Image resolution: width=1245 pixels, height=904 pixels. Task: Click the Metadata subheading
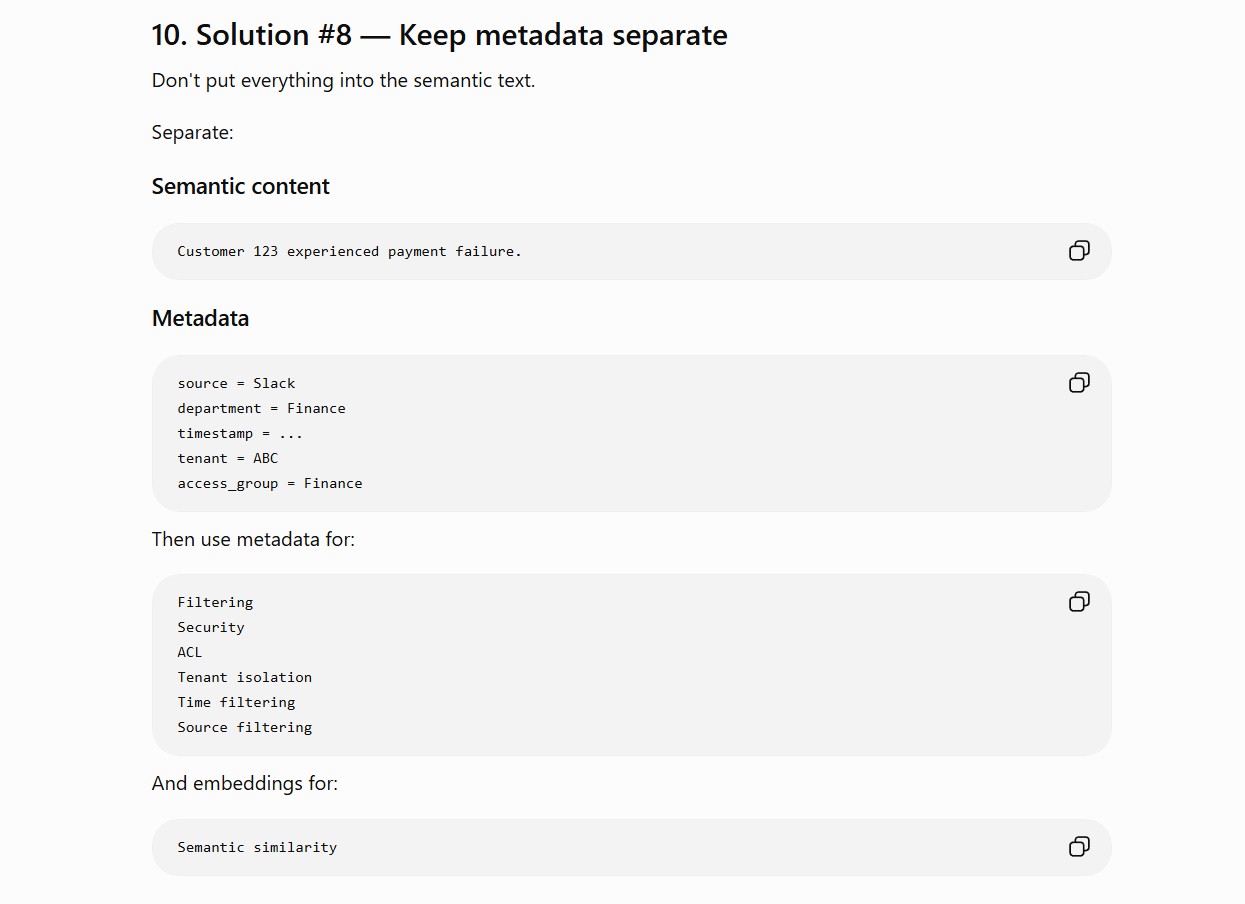[200, 319]
